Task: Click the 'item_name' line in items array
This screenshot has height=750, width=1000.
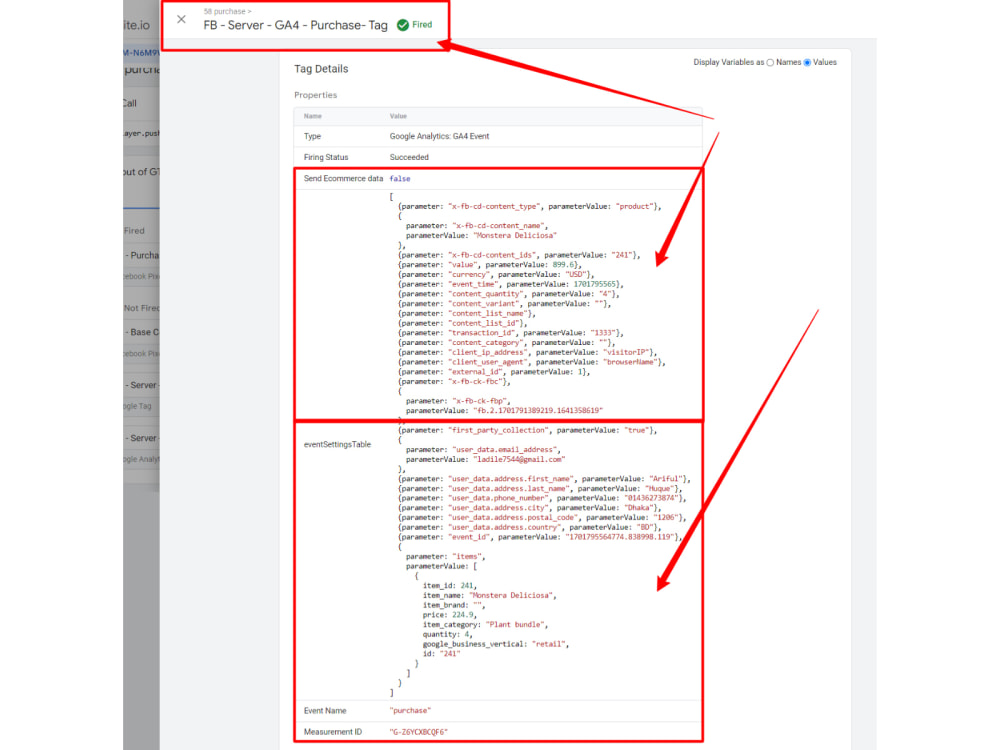Action: point(489,596)
